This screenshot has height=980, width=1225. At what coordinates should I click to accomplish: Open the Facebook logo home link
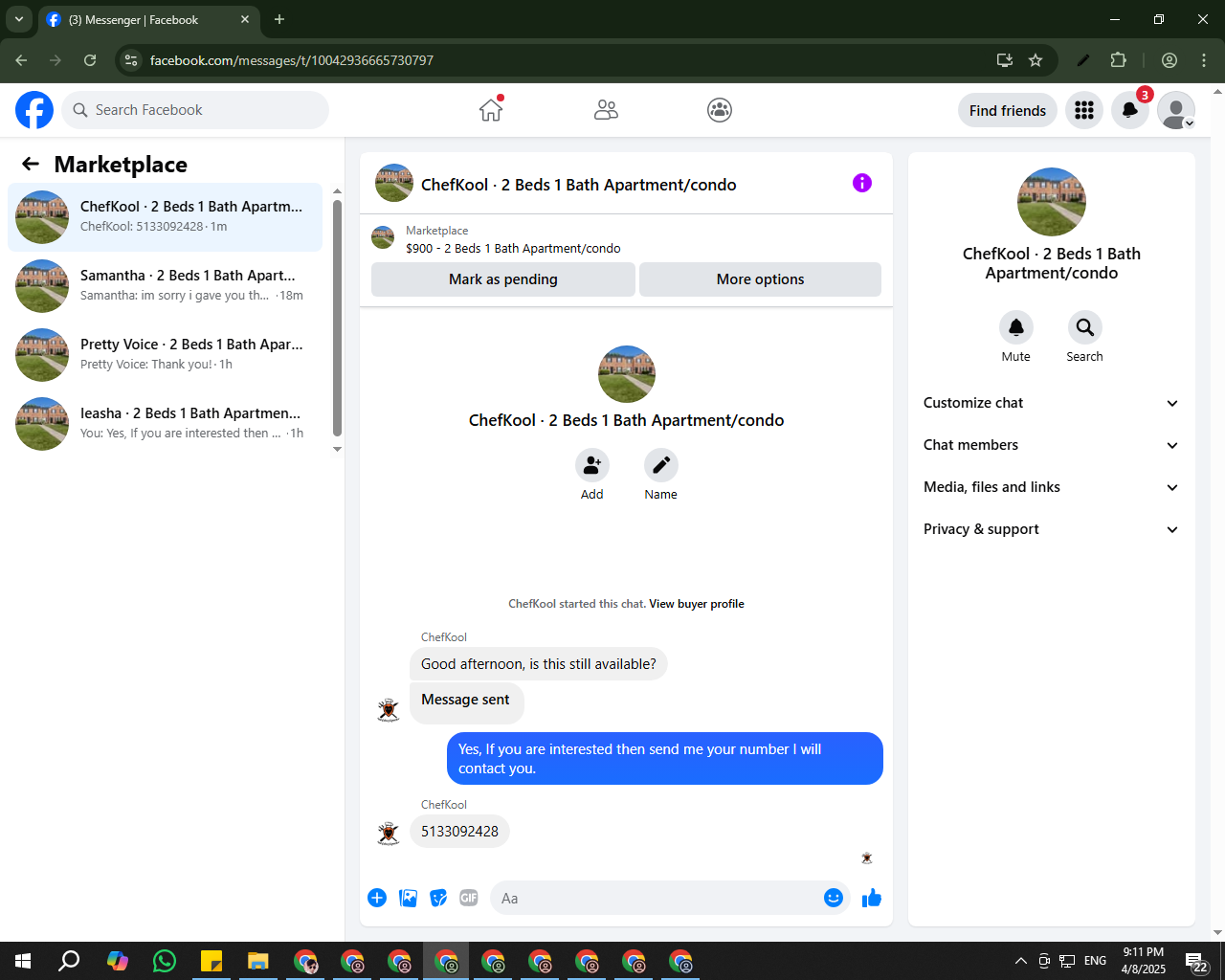pyautogui.click(x=34, y=110)
